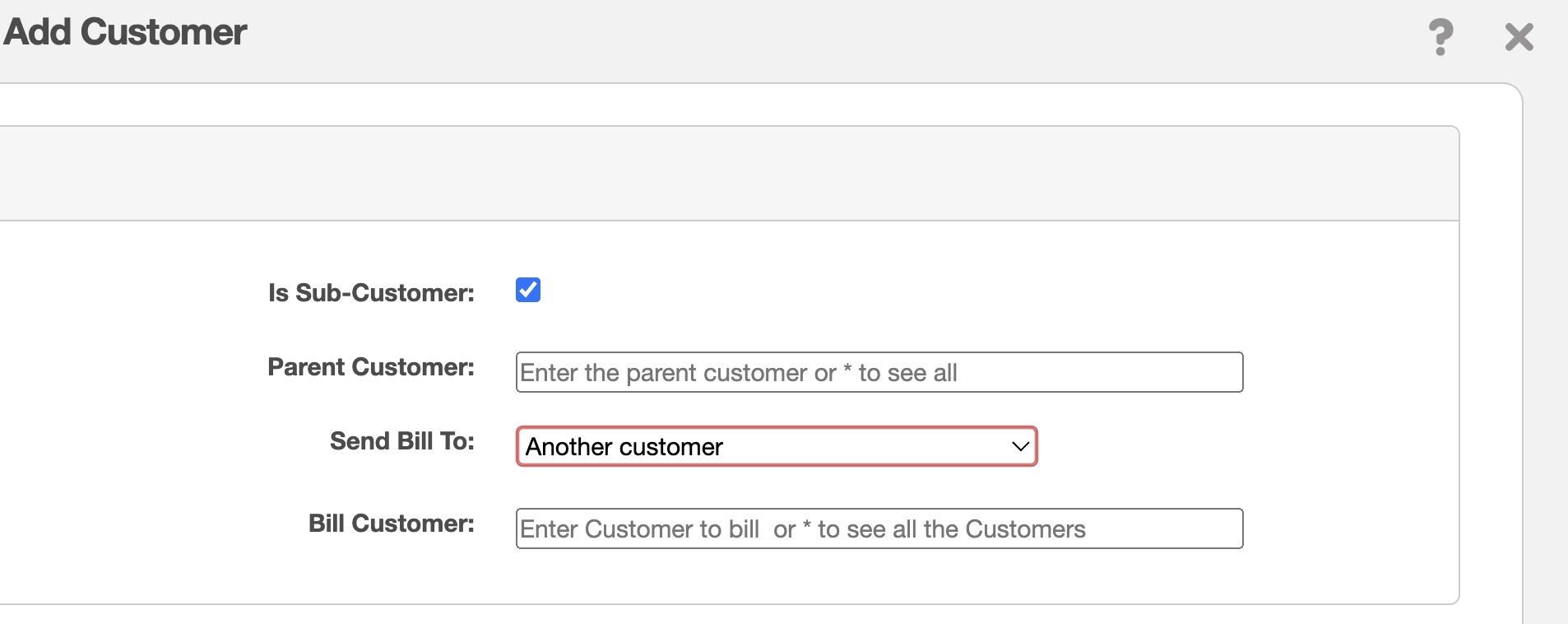The image size is (1568, 624).
Task: Uncheck the Is Sub-Customer checkbox
Action: [x=528, y=290]
